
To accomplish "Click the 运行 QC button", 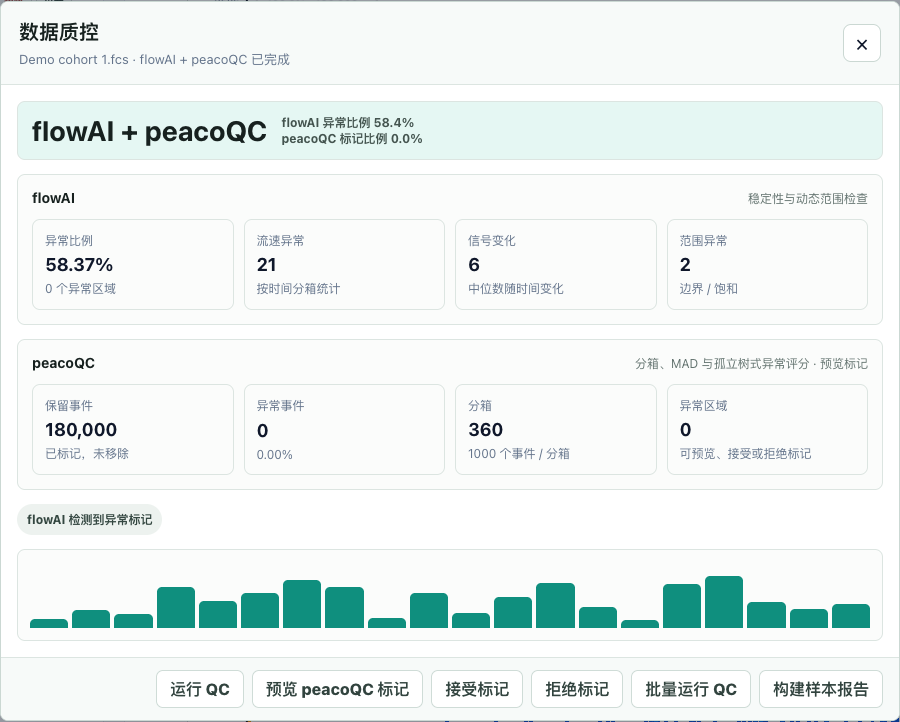I will click(200, 689).
